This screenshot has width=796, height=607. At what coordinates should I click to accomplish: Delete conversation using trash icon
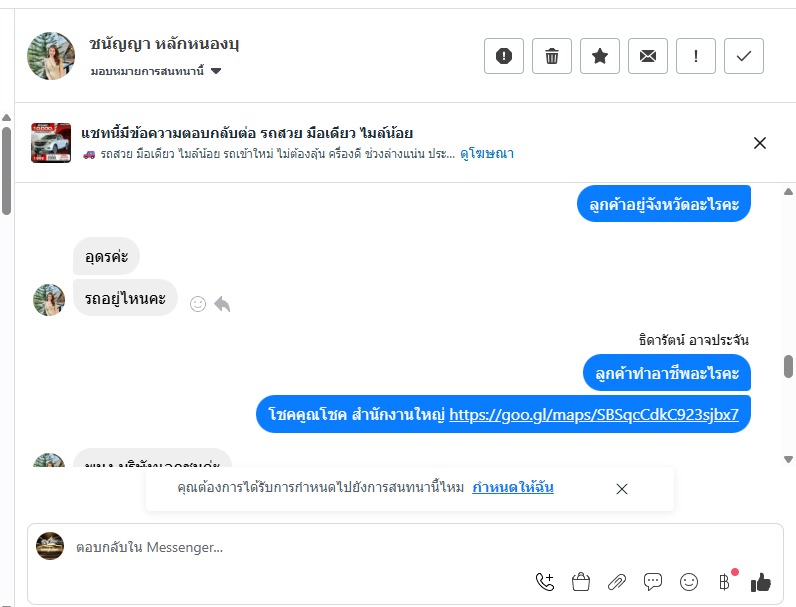(552, 56)
